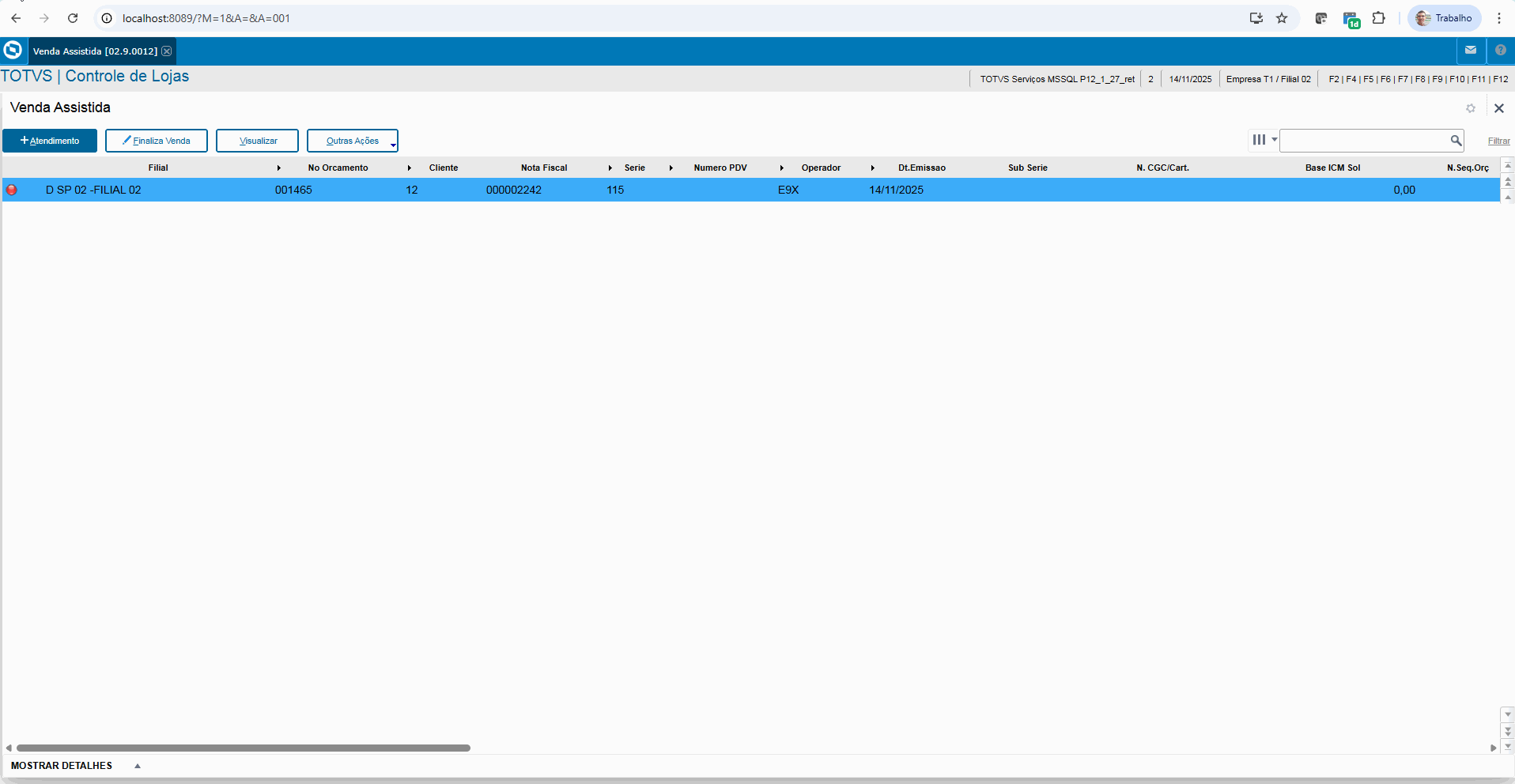Click the magnifier search icon
Screen dimensions: 1515x784
tap(1456, 141)
